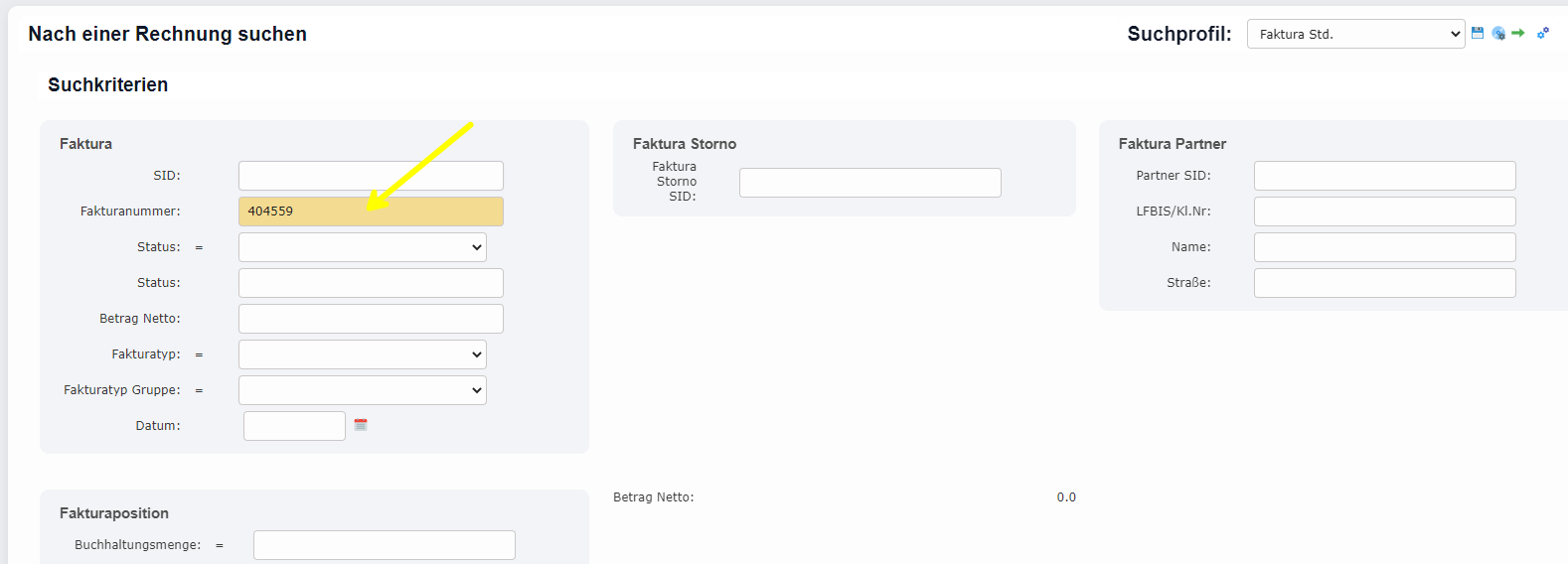The width and height of the screenshot is (1568, 564).
Task: Click into the Betrag Netto input
Action: point(371,319)
